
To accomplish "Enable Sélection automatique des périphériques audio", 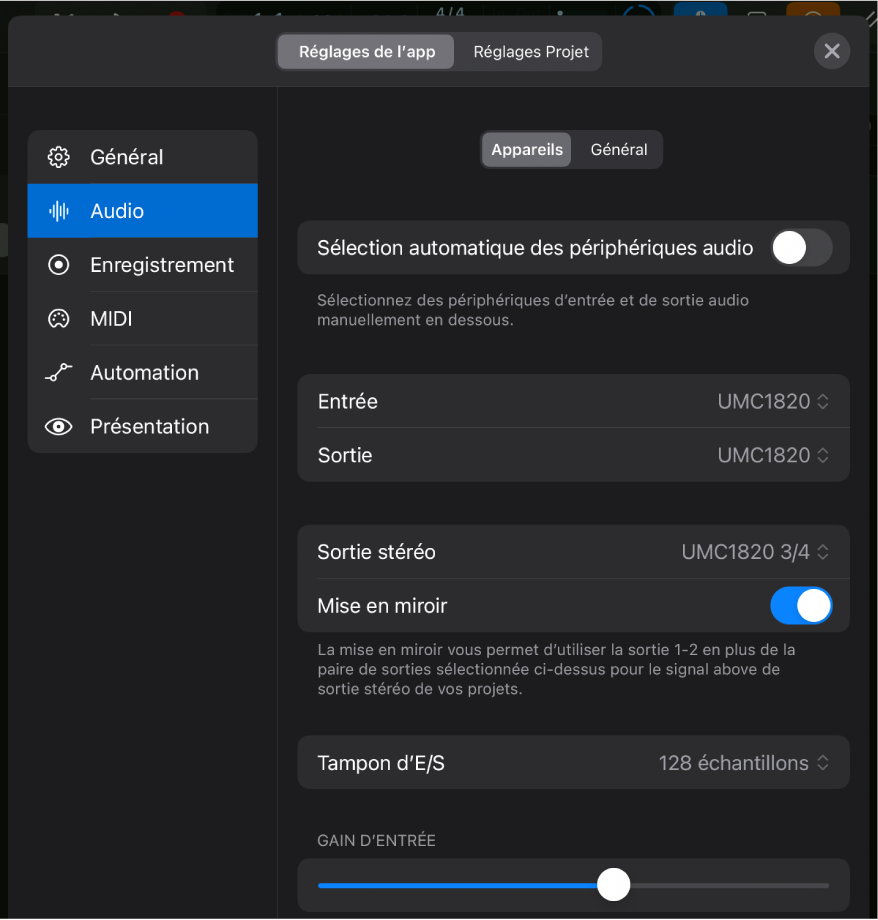I will tap(800, 247).
